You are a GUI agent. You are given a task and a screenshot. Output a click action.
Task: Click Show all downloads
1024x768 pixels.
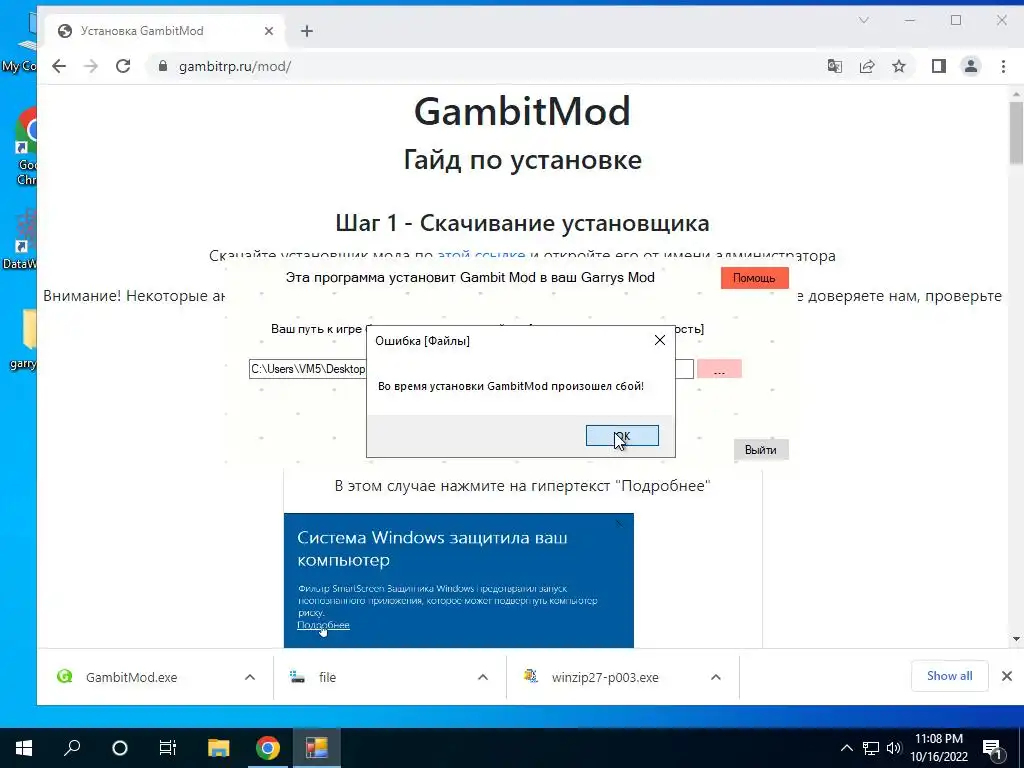(949, 676)
